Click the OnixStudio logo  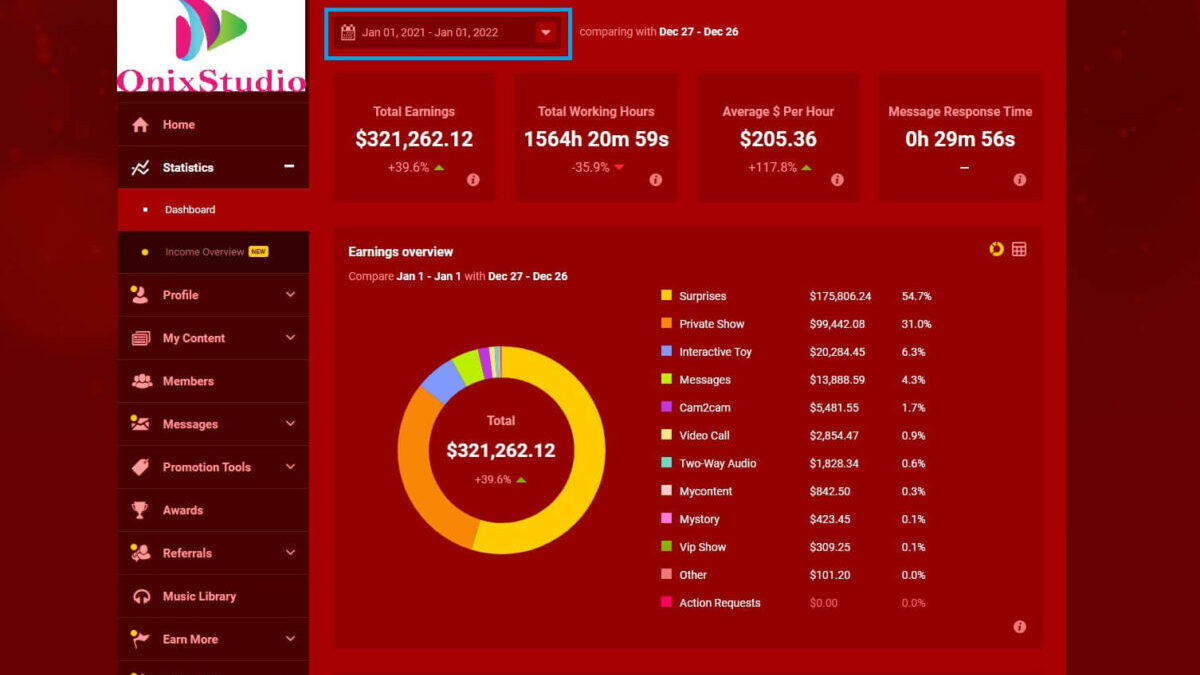tap(211, 46)
